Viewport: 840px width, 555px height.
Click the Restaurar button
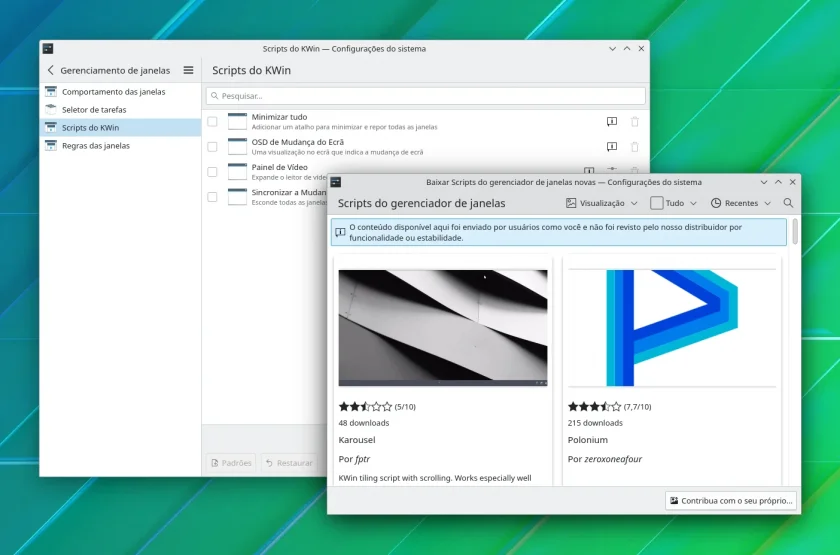[x=289, y=463]
